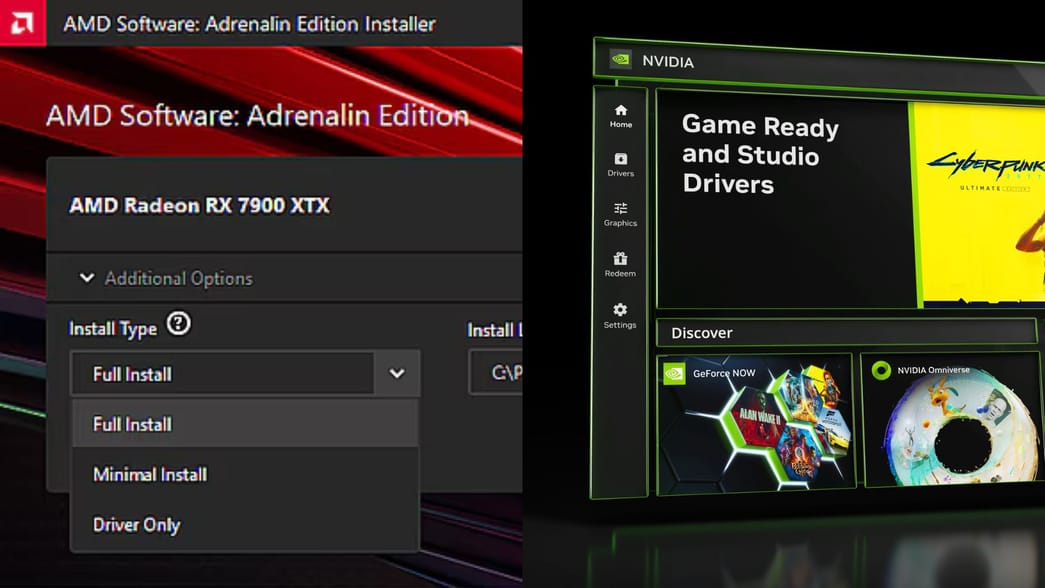Select Home in the NVIDIA sidebar
The image size is (1045, 588).
[620, 114]
